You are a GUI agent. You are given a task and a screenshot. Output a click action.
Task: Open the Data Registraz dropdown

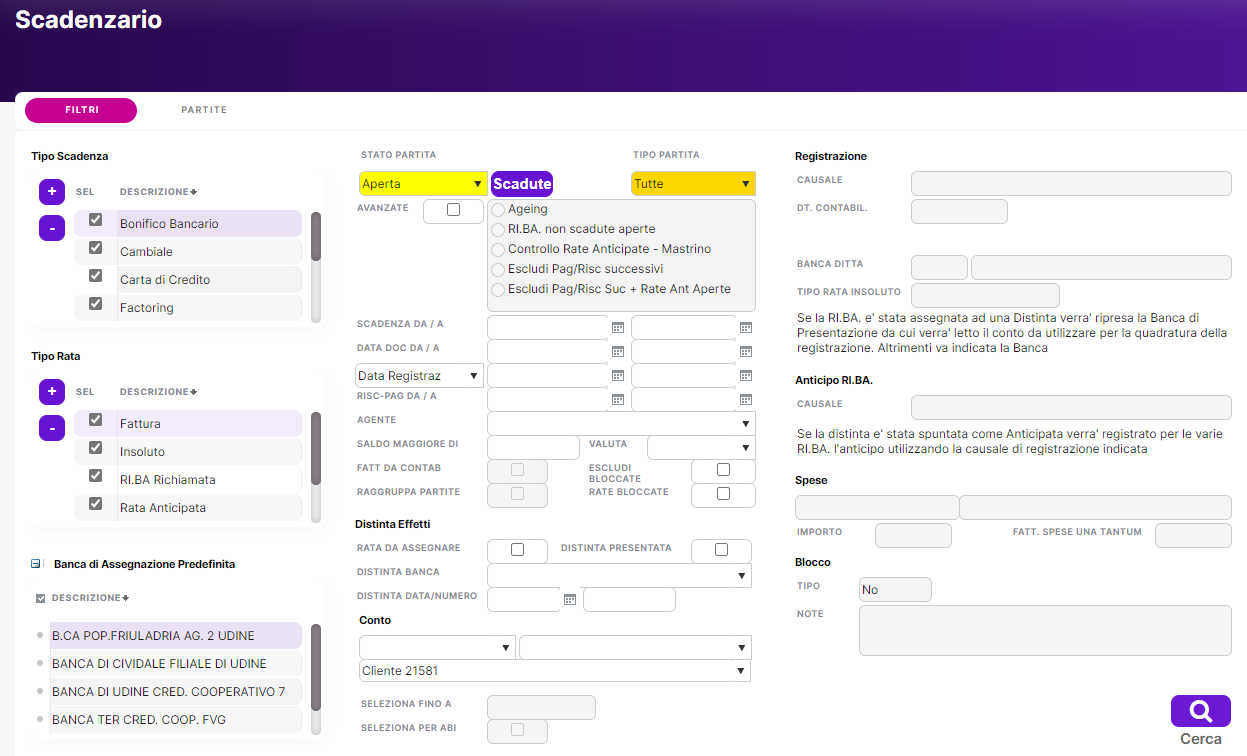click(419, 376)
